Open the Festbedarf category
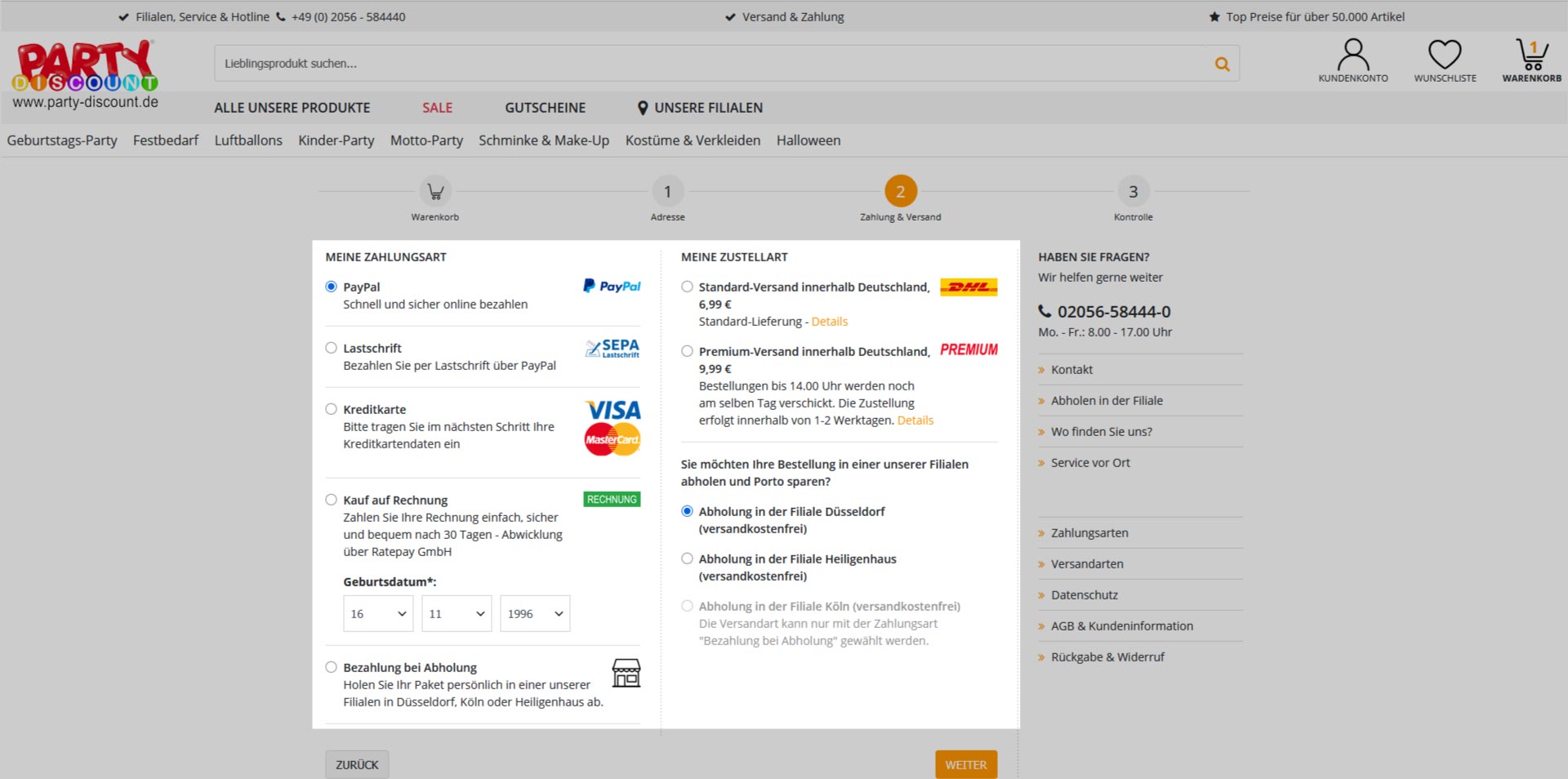The width and height of the screenshot is (1568, 779). coord(166,140)
